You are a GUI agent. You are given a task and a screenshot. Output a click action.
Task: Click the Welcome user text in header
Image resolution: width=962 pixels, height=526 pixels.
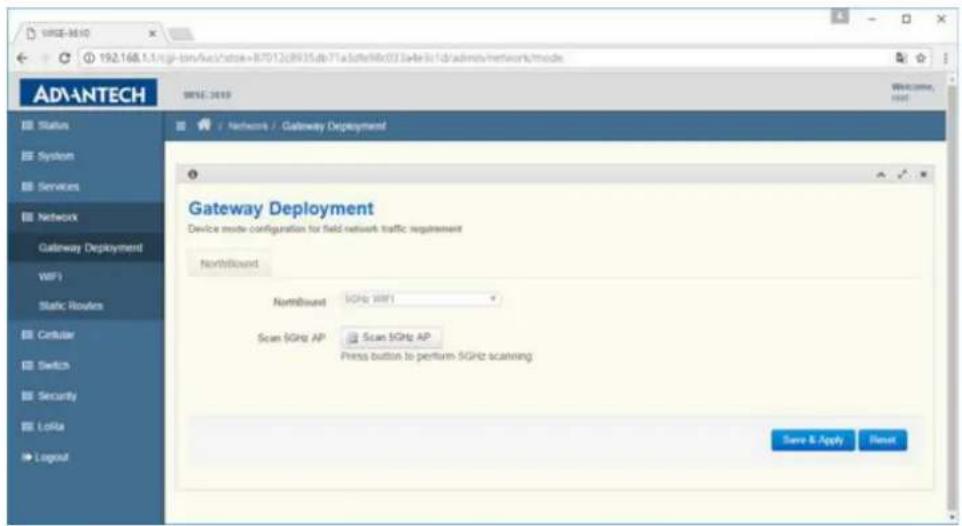click(x=913, y=92)
